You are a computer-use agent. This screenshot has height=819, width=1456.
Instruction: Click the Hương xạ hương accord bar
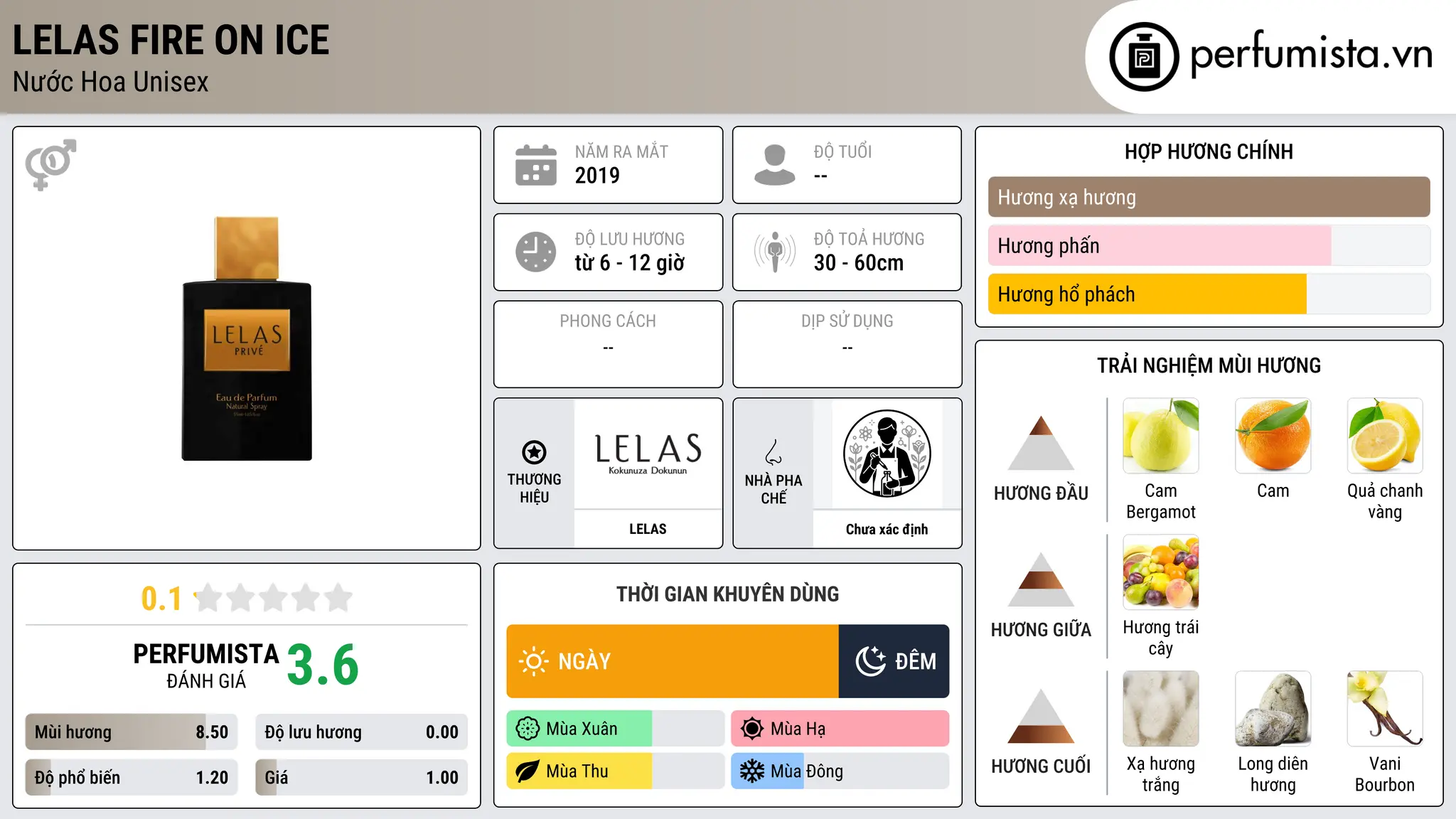1209,197
